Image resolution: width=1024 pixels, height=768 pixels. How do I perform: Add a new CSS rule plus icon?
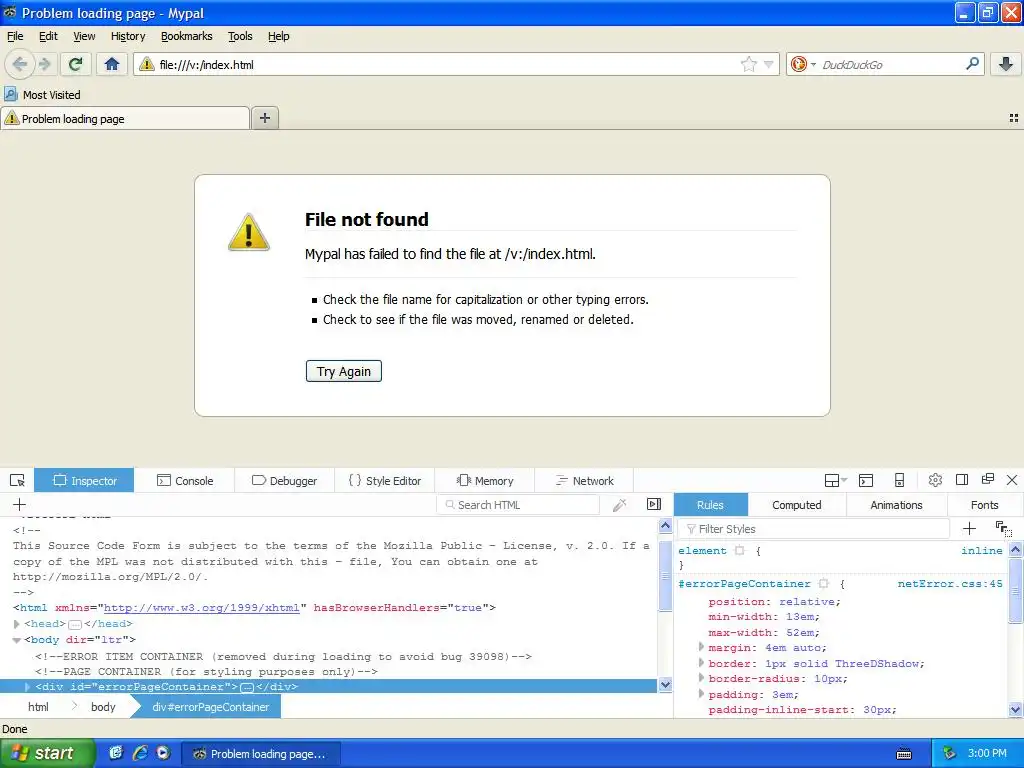(969, 528)
